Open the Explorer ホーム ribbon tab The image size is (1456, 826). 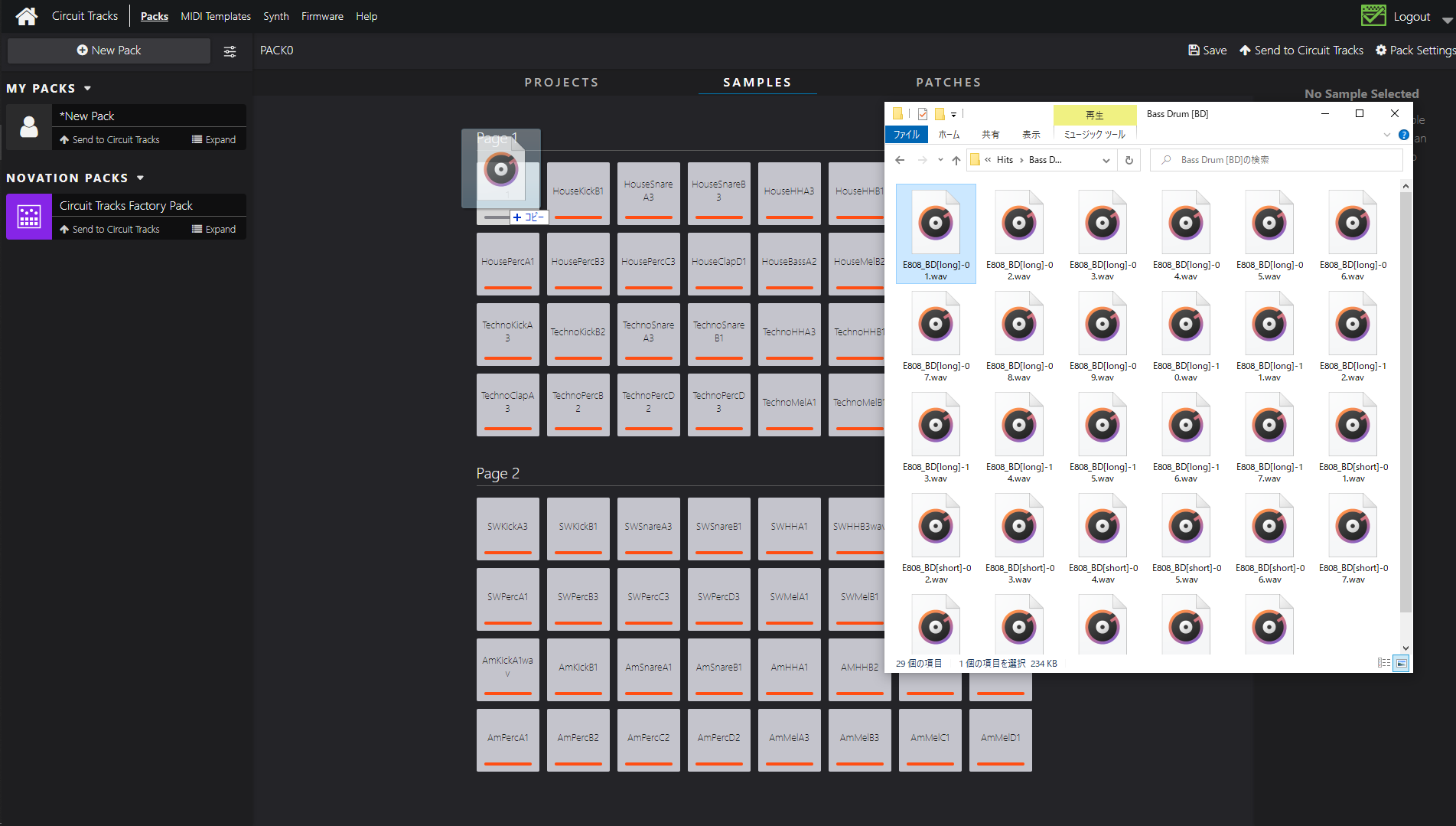pyautogui.click(x=949, y=135)
